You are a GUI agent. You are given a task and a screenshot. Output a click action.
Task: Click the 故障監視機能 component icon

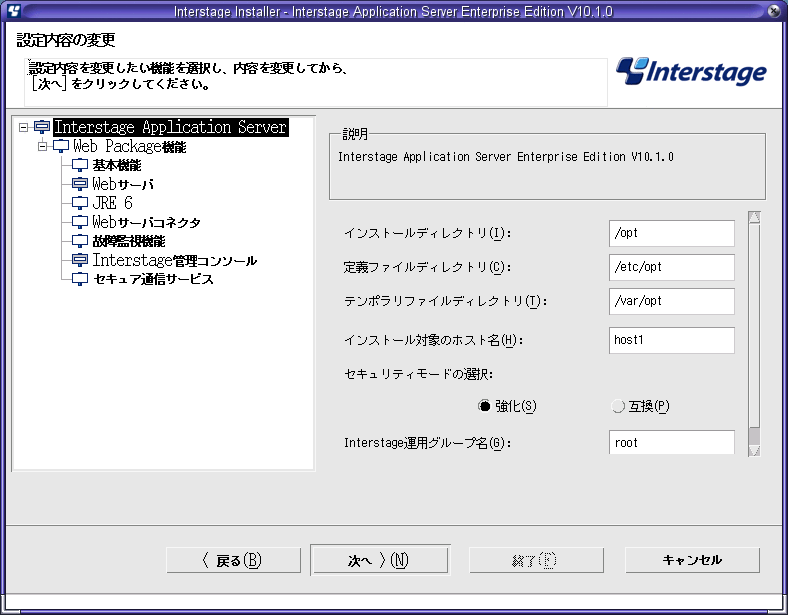(80, 241)
